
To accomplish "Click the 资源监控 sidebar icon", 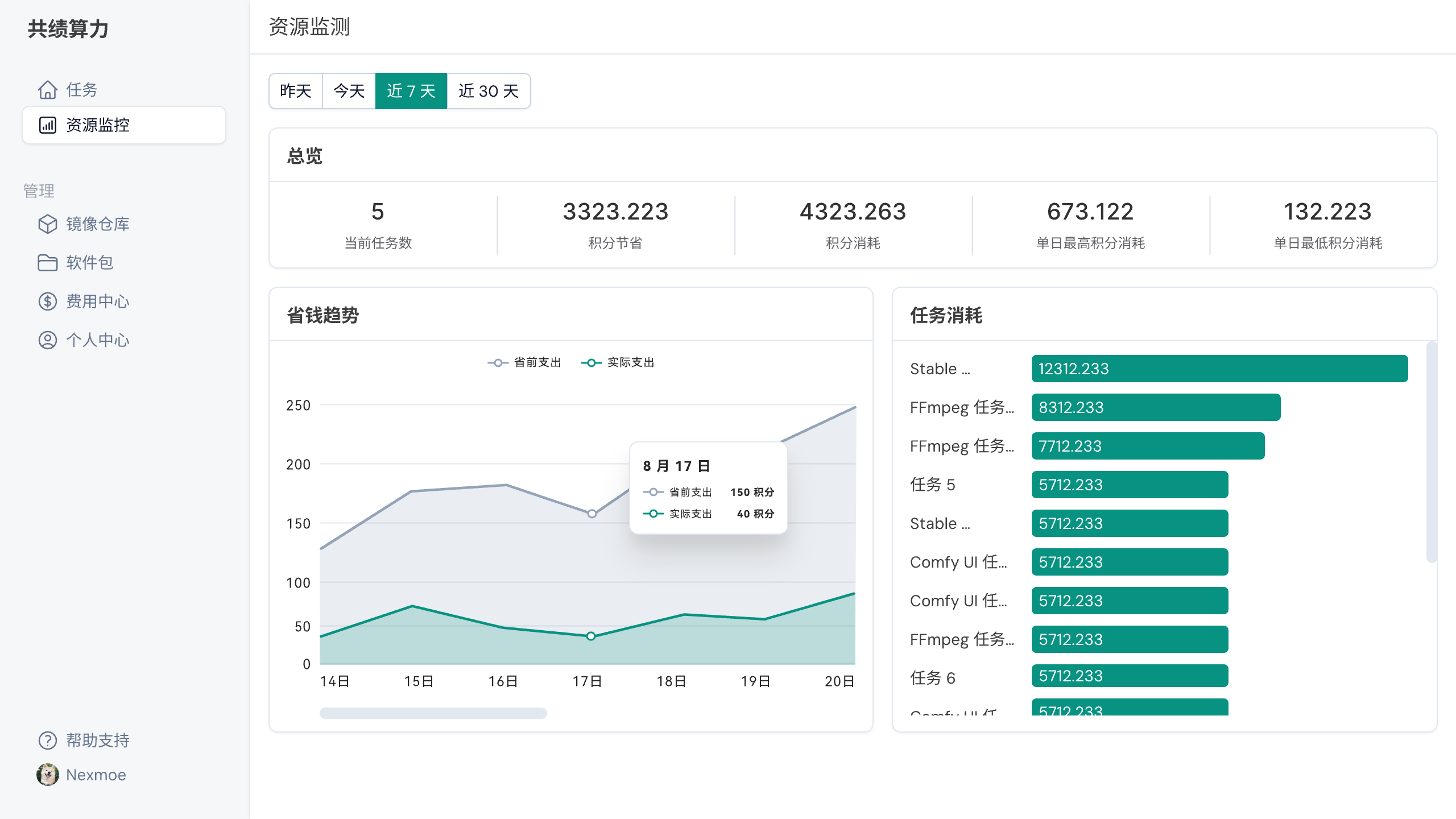I will (x=47, y=124).
